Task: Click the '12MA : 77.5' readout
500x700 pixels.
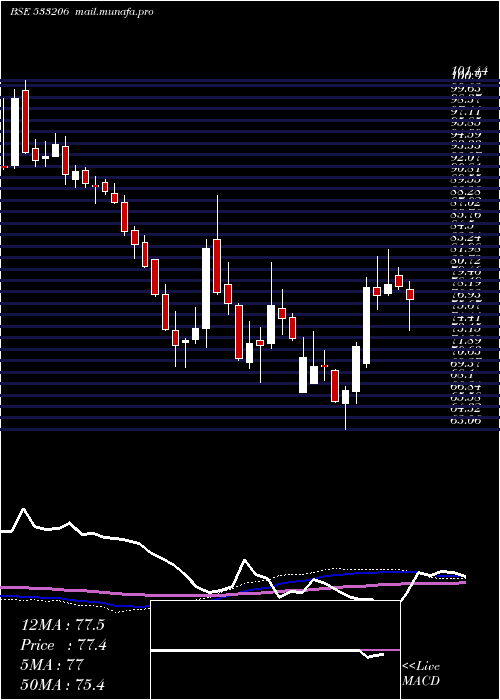Action: pos(63,625)
